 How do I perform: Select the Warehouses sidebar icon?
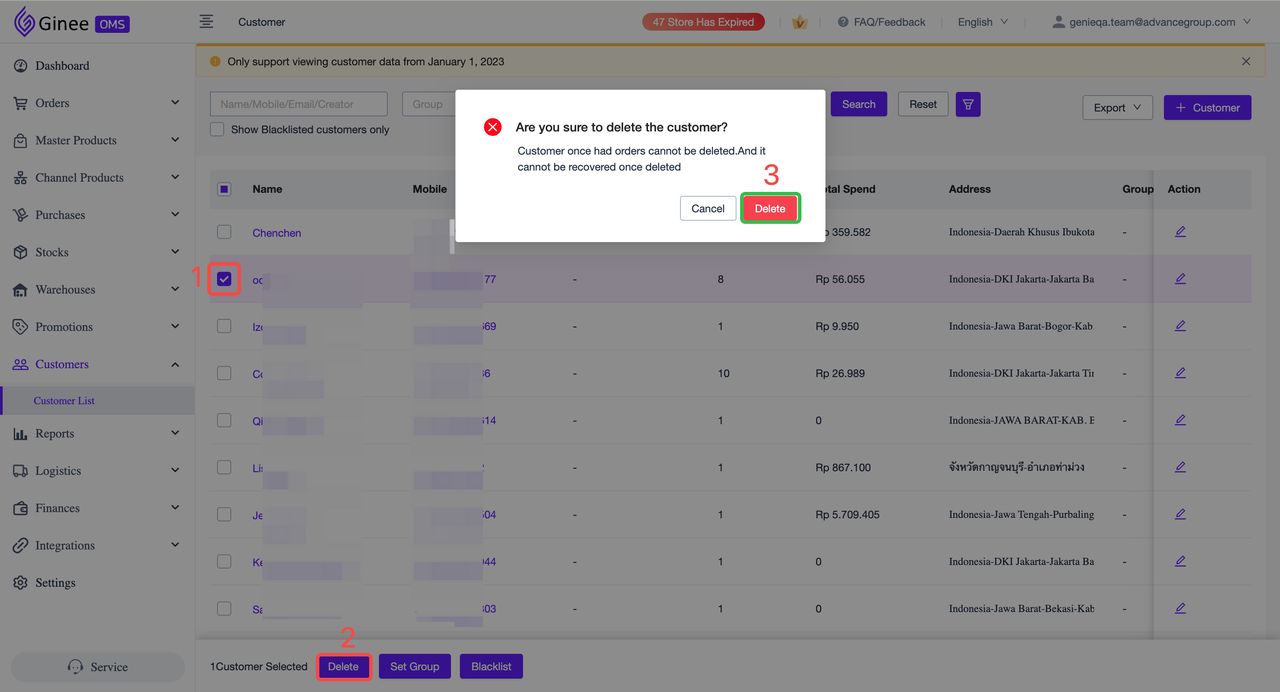[21, 289]
